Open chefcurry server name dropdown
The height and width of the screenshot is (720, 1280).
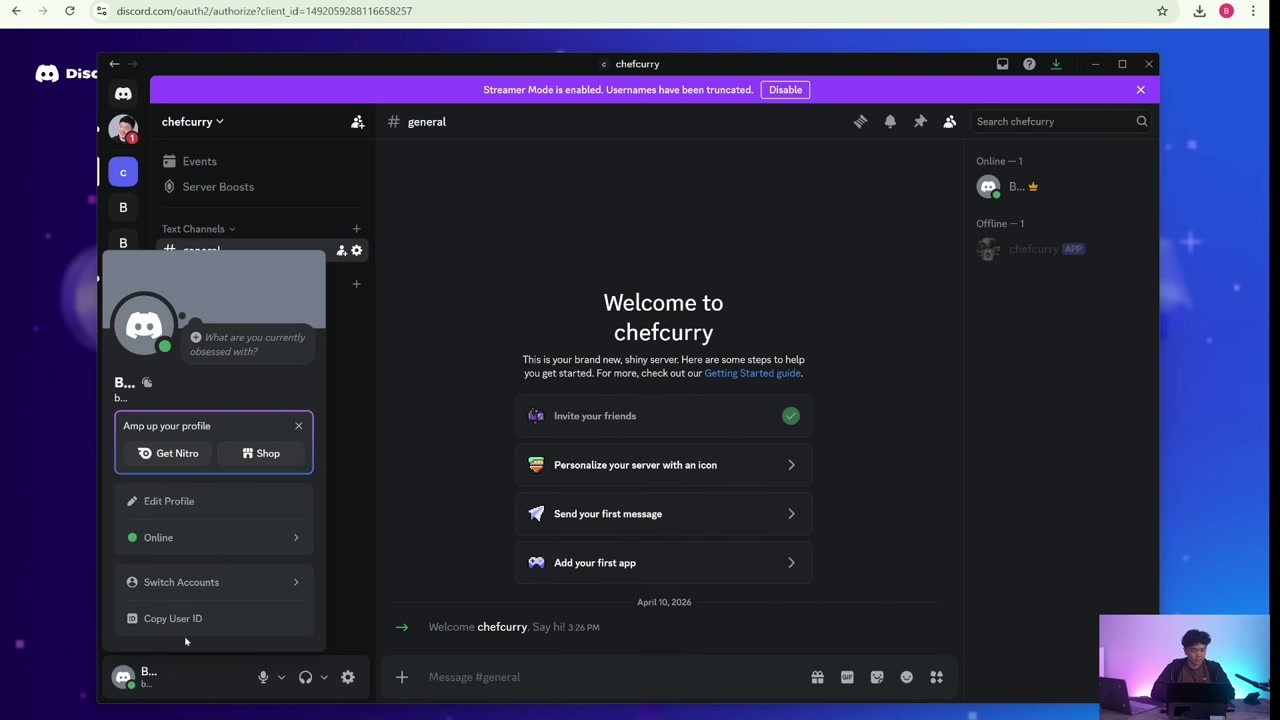coord(193,122)
